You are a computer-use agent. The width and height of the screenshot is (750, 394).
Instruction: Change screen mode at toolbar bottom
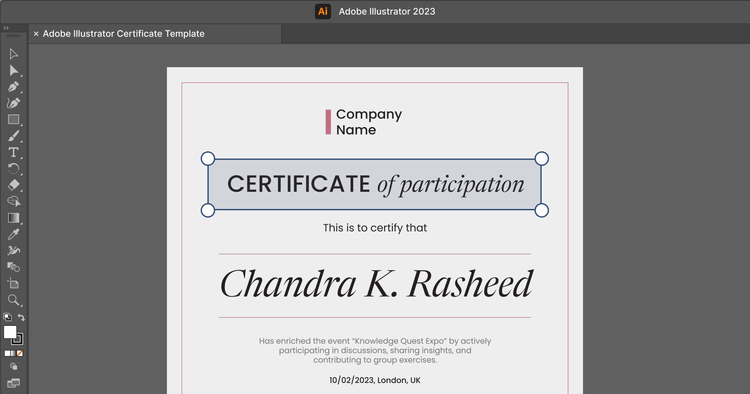[x=13, y=383]
